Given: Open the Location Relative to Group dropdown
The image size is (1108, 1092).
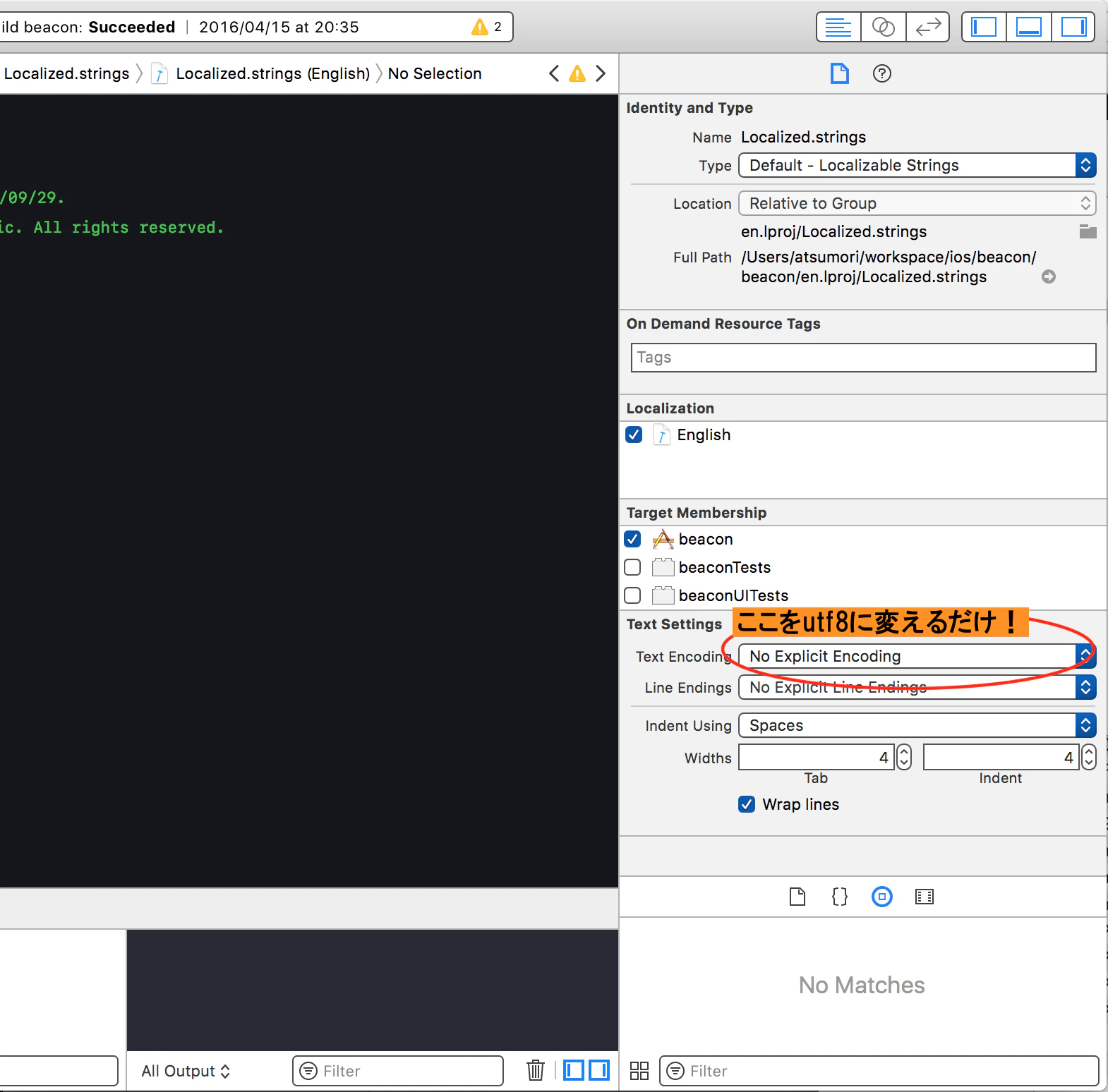Looking at the screenshot, I should 917,203.
